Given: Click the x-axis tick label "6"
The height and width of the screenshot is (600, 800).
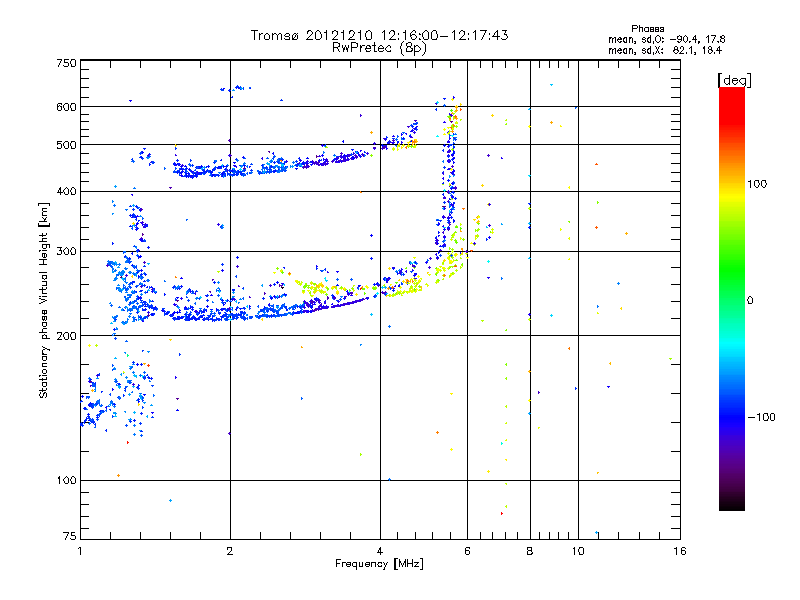Looking at the screenshot, I should 467,551.
